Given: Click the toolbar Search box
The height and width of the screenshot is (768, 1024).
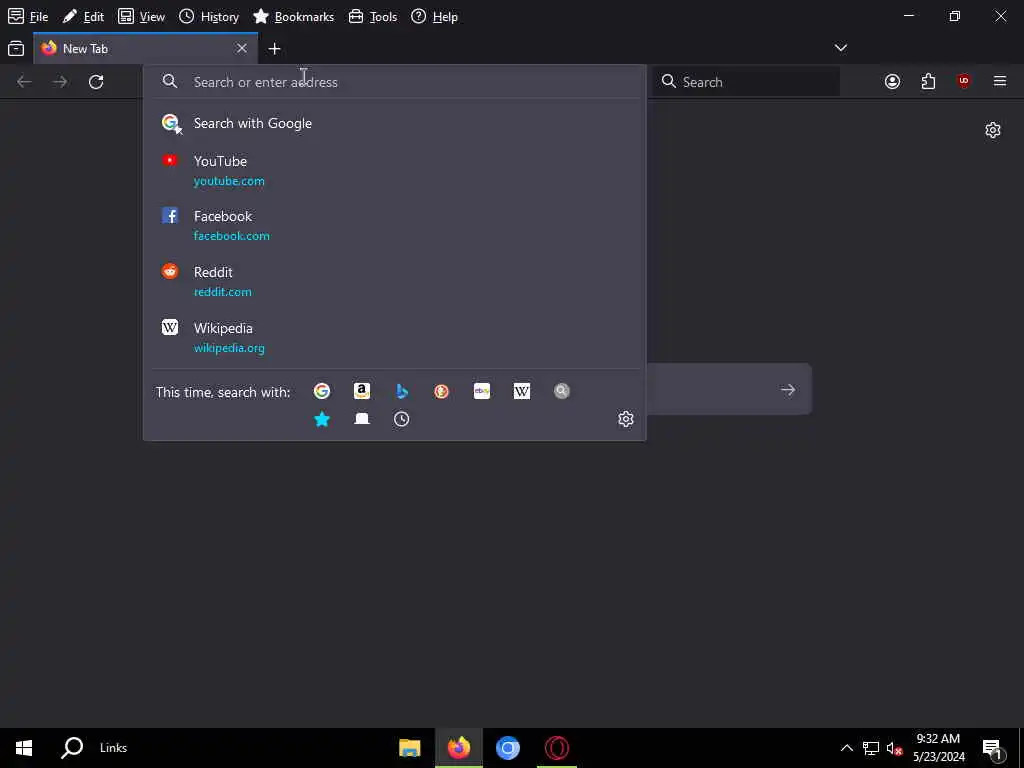Looking at the screenshot, I should click(x=746, y=82).
